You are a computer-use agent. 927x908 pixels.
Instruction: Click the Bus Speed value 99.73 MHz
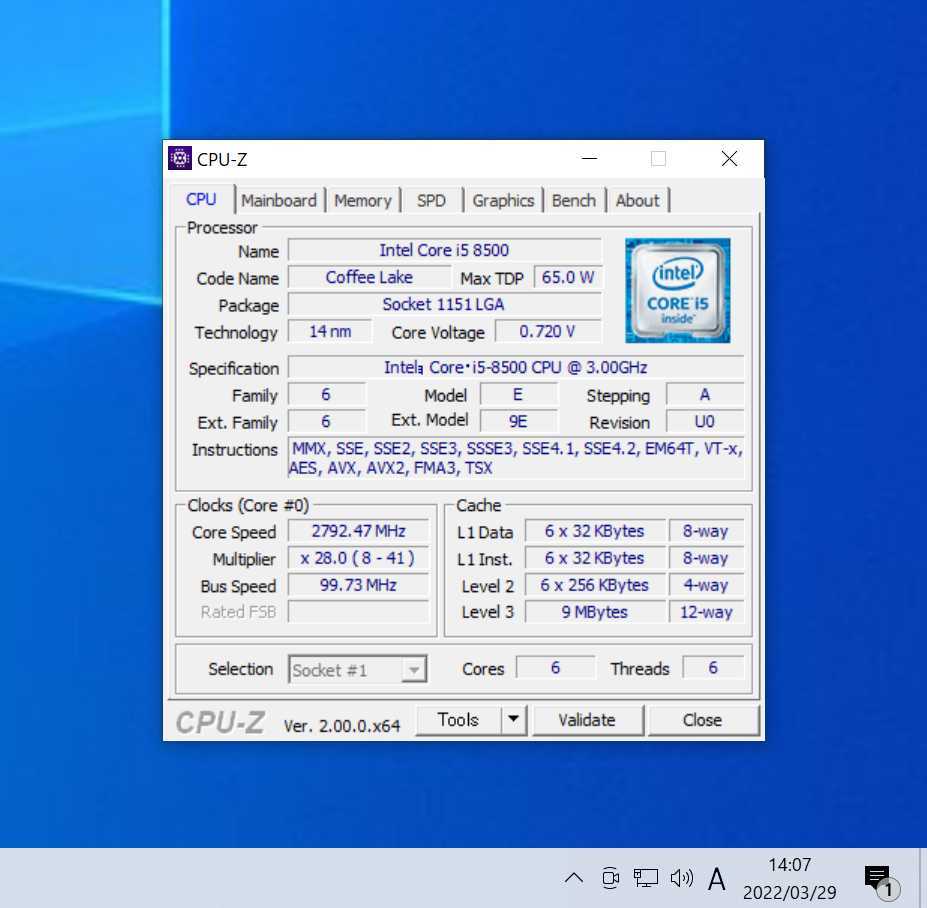pyautogui.click(x=358, y=585)
